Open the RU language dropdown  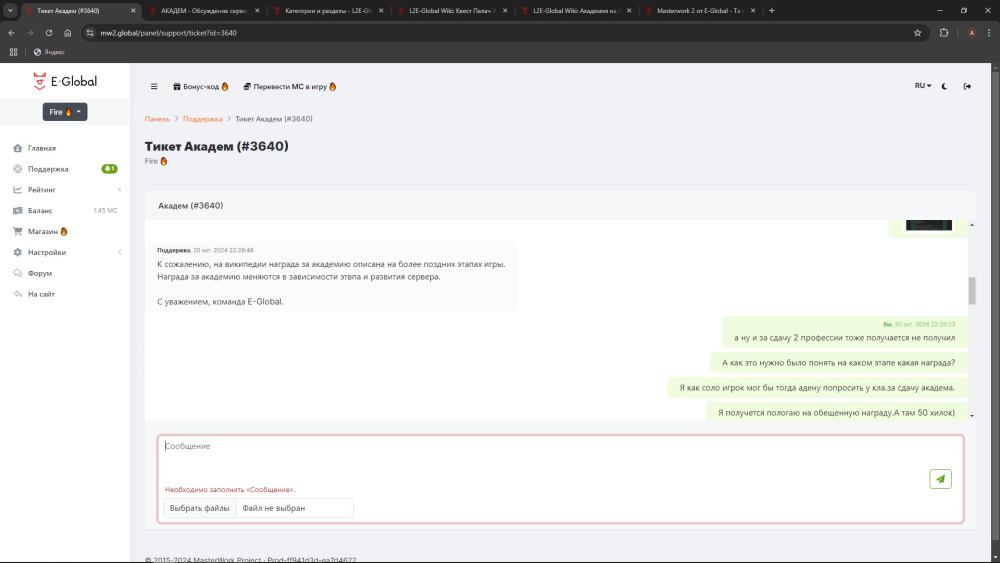pos(922,86)
